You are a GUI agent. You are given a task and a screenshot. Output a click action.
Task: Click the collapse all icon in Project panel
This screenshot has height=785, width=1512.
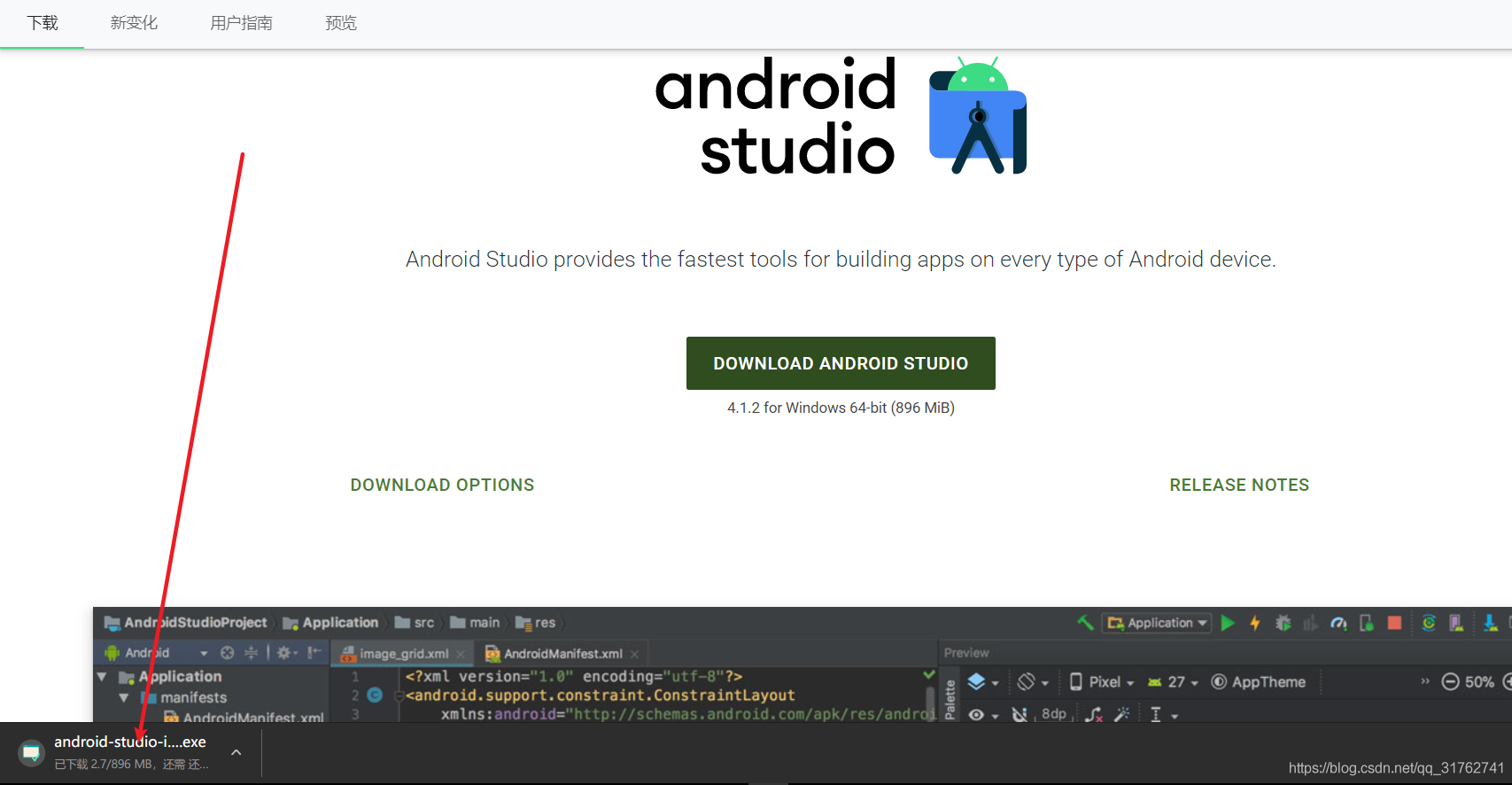(x=252, y=653)
